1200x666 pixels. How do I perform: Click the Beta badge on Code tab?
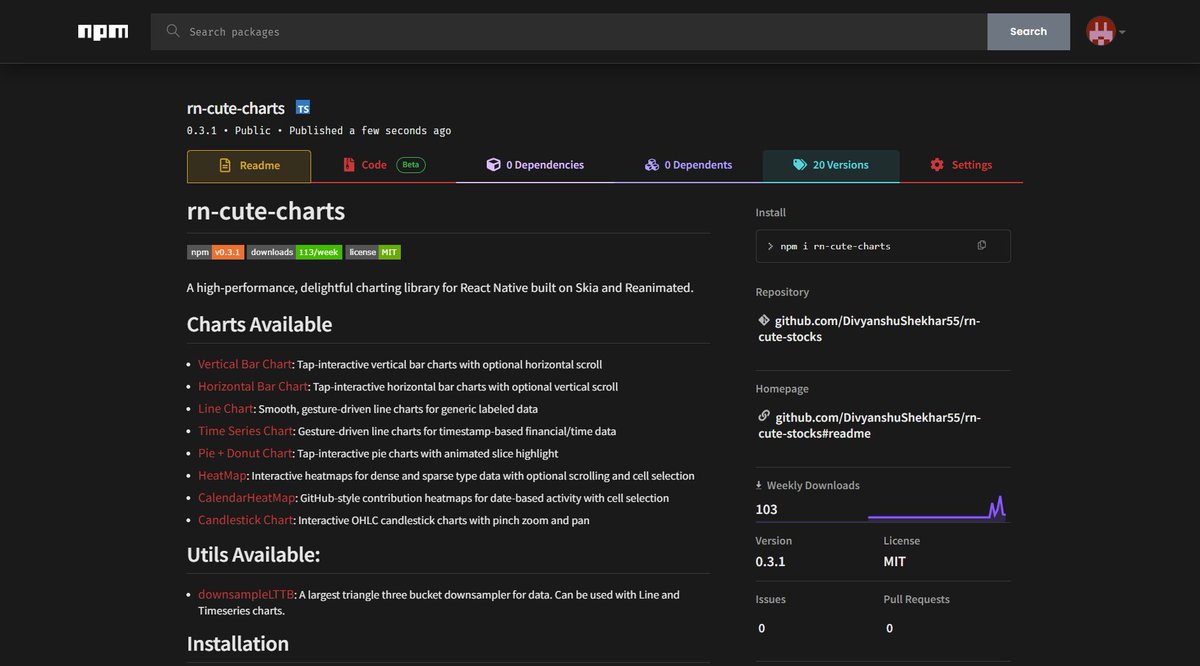[x=411, y=165]
